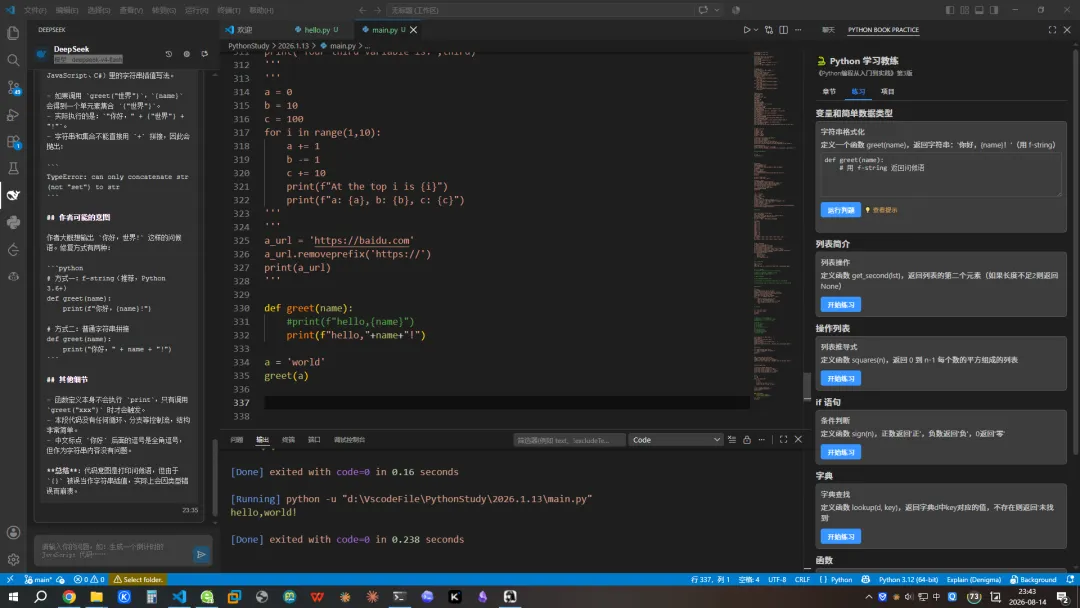Image resolution: width=1080 pixels, height=608 pixels.
Task: Toggle the output scroll lock
Action: [747, 439]
